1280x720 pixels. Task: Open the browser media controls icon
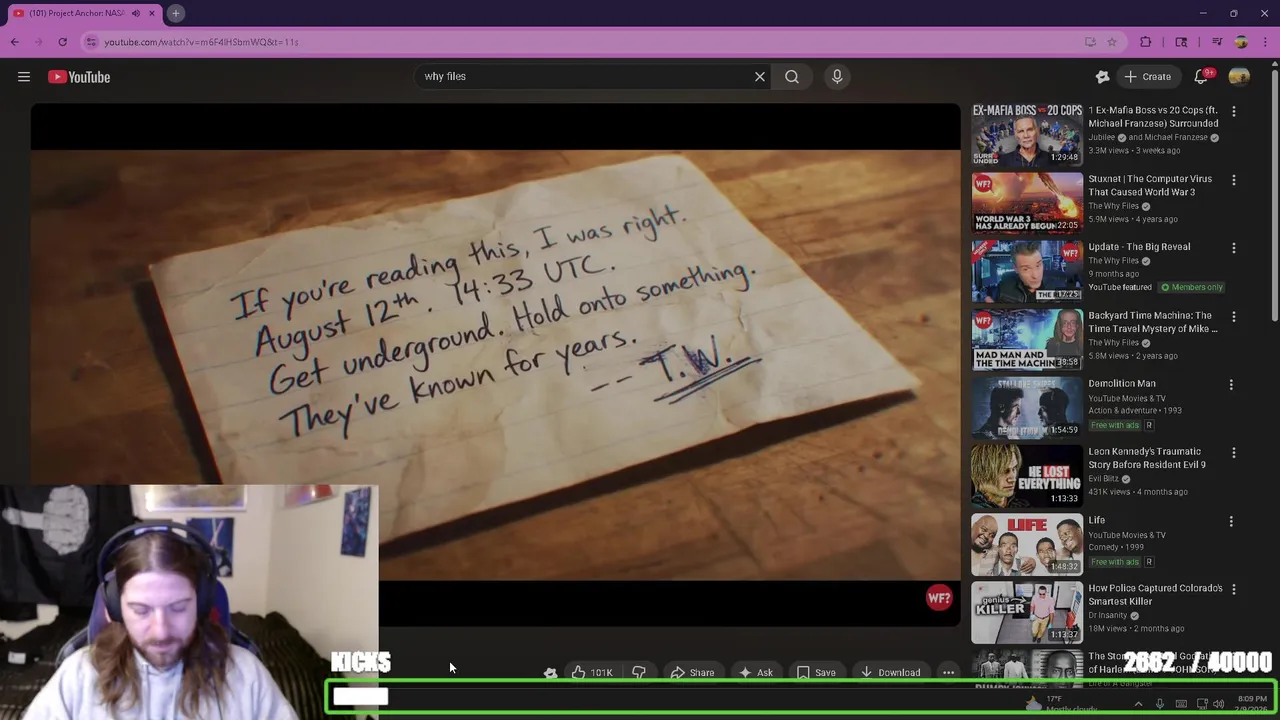click(1217, 42)
